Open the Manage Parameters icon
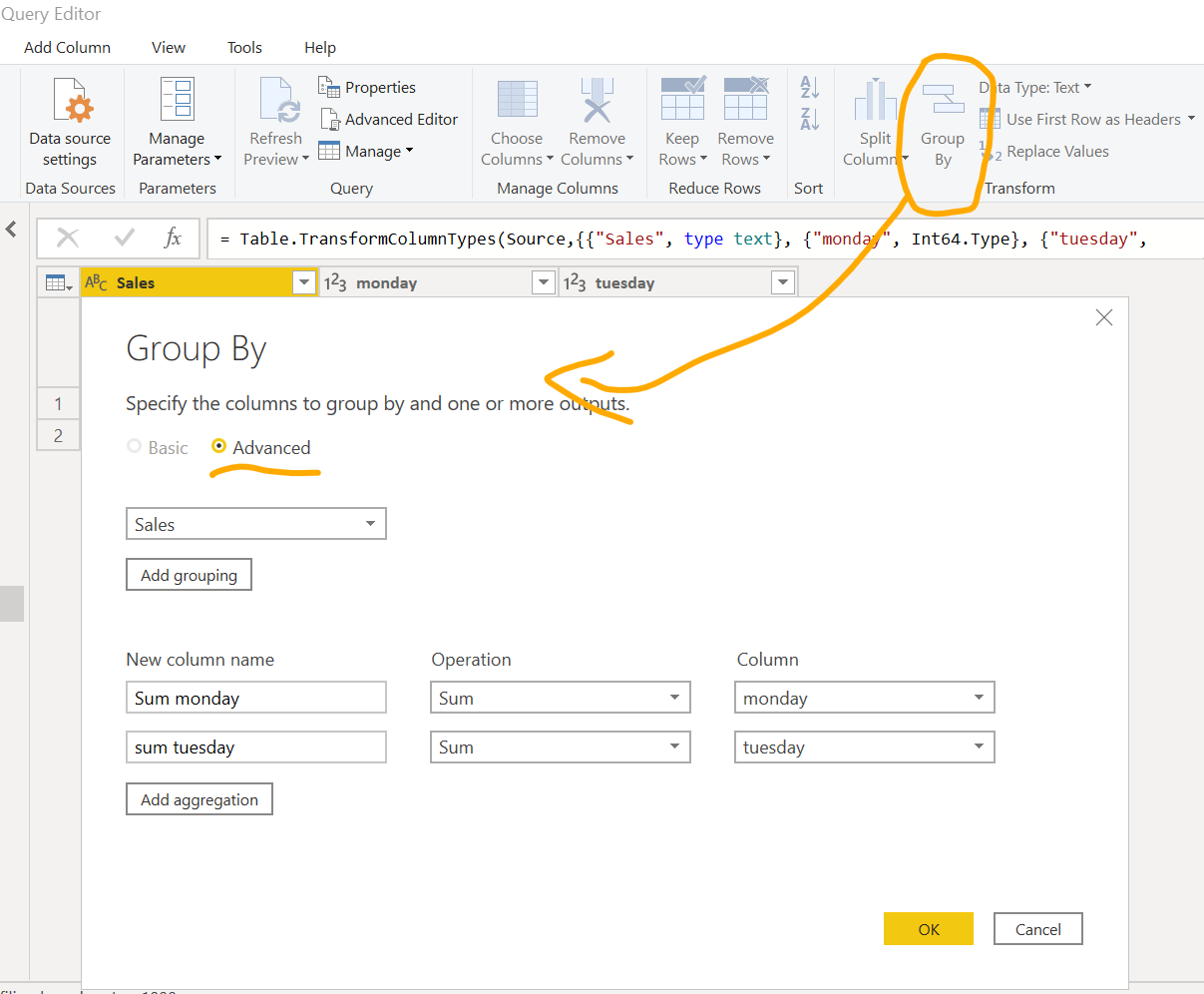Viewport: 1204px width, 994px height. pos(177,100)
